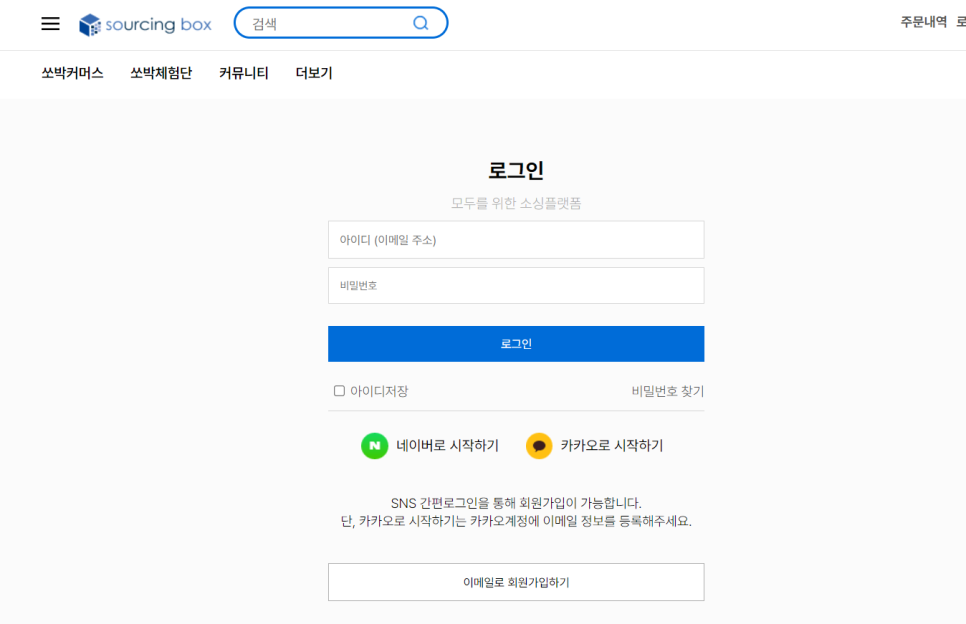This screenshot has height=624, width=966.
Task: Select 네이버로 시작하기 text
Action: click(447, 445)
